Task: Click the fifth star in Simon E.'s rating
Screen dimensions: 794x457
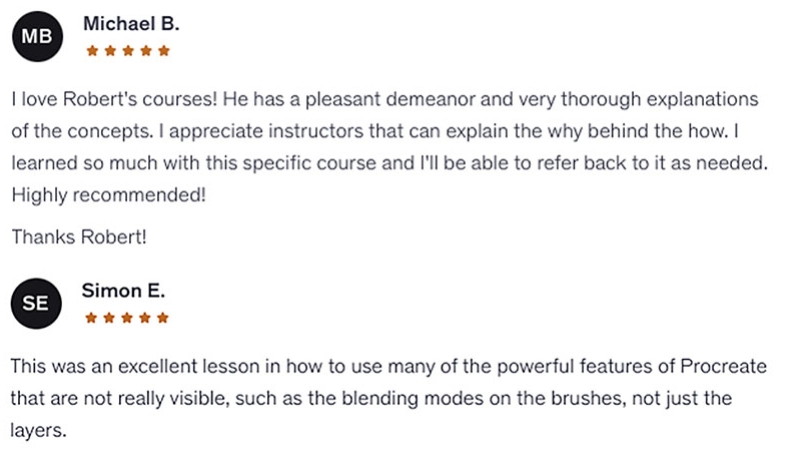Action: (x=162, y=319)
